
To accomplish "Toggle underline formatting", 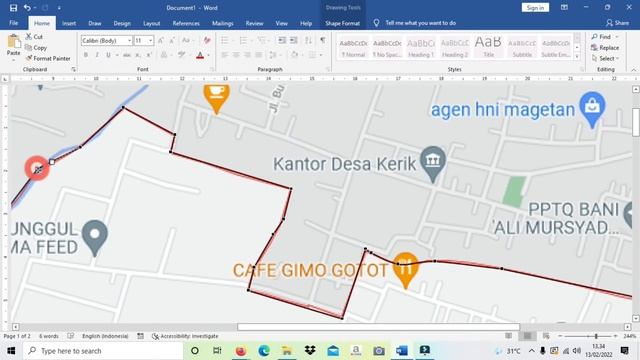I will [108, 55].
